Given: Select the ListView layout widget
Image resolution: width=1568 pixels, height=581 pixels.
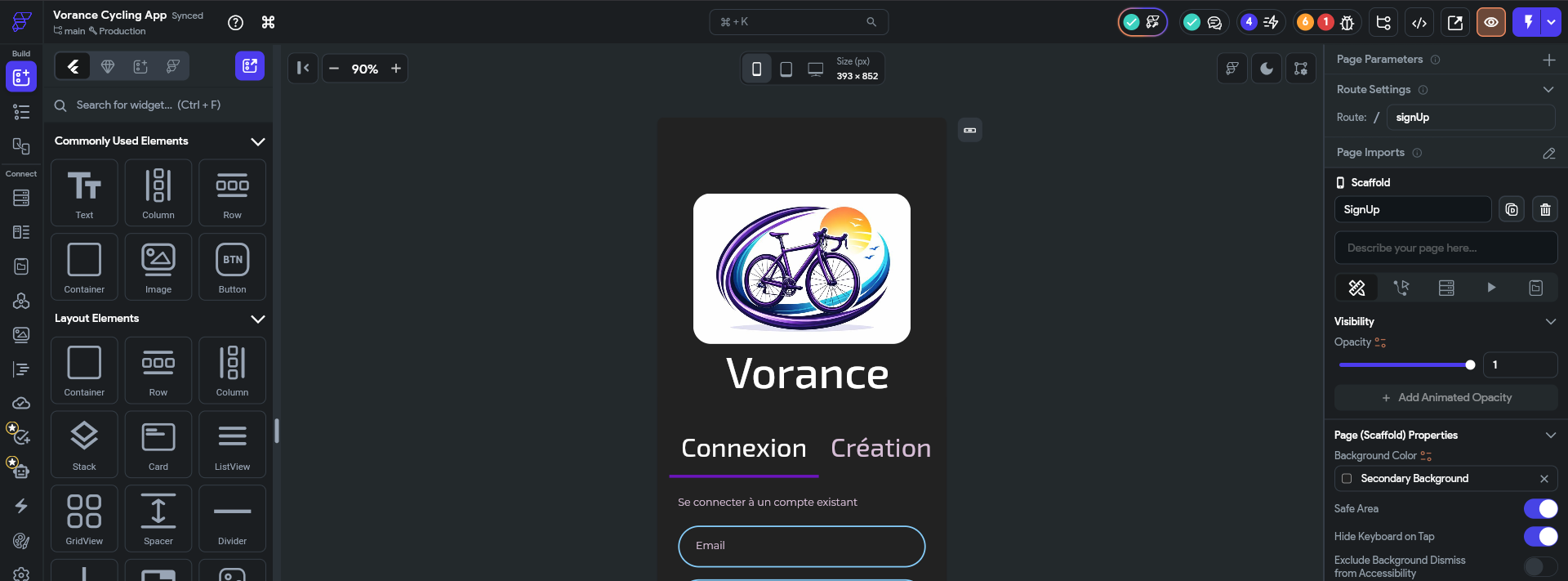Looking at the screenshot, I should click(x=232, y=445).
